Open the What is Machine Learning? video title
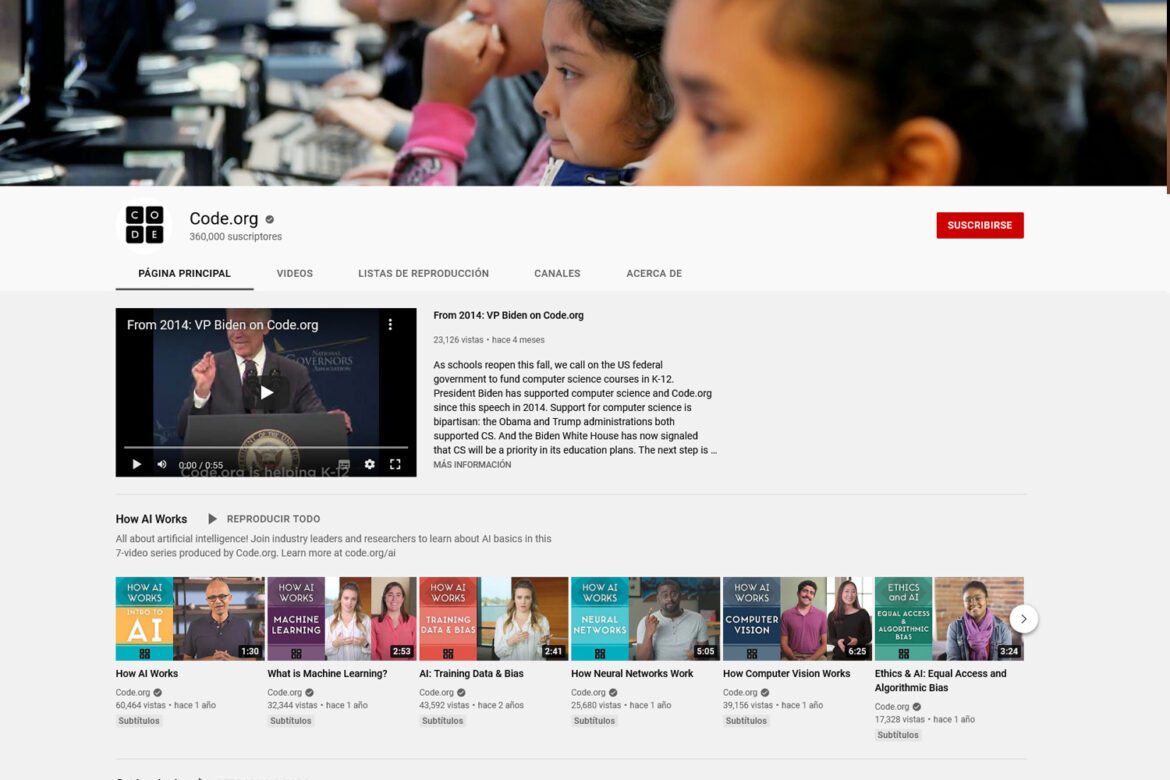Screen dimensions: 1170x780 pyautogui.click(x=327, y=674)
